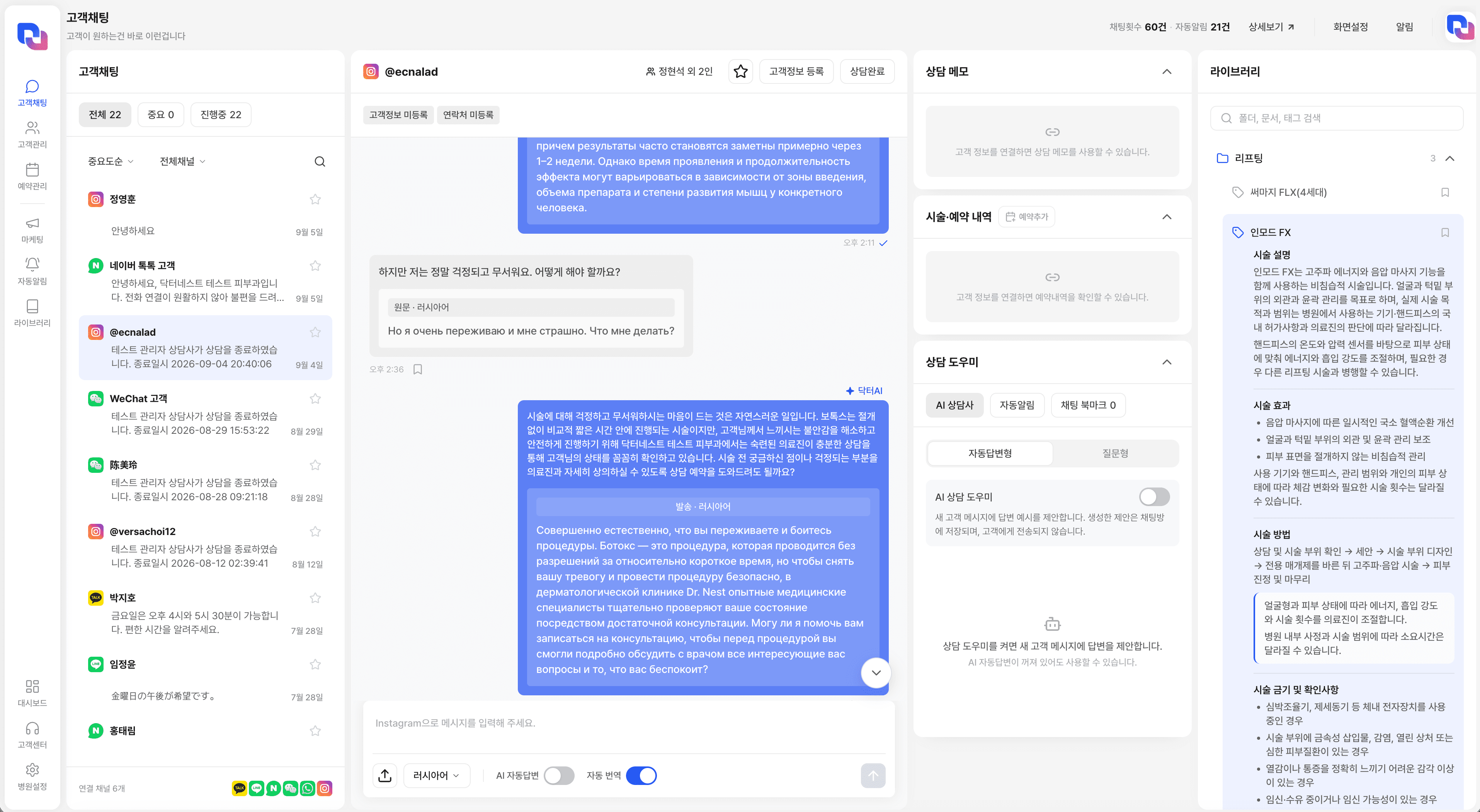Viewport: 1480px width, 812px height.
Task: Click the 연락처 미등록 tag
Action: click(x=468, y=115)
